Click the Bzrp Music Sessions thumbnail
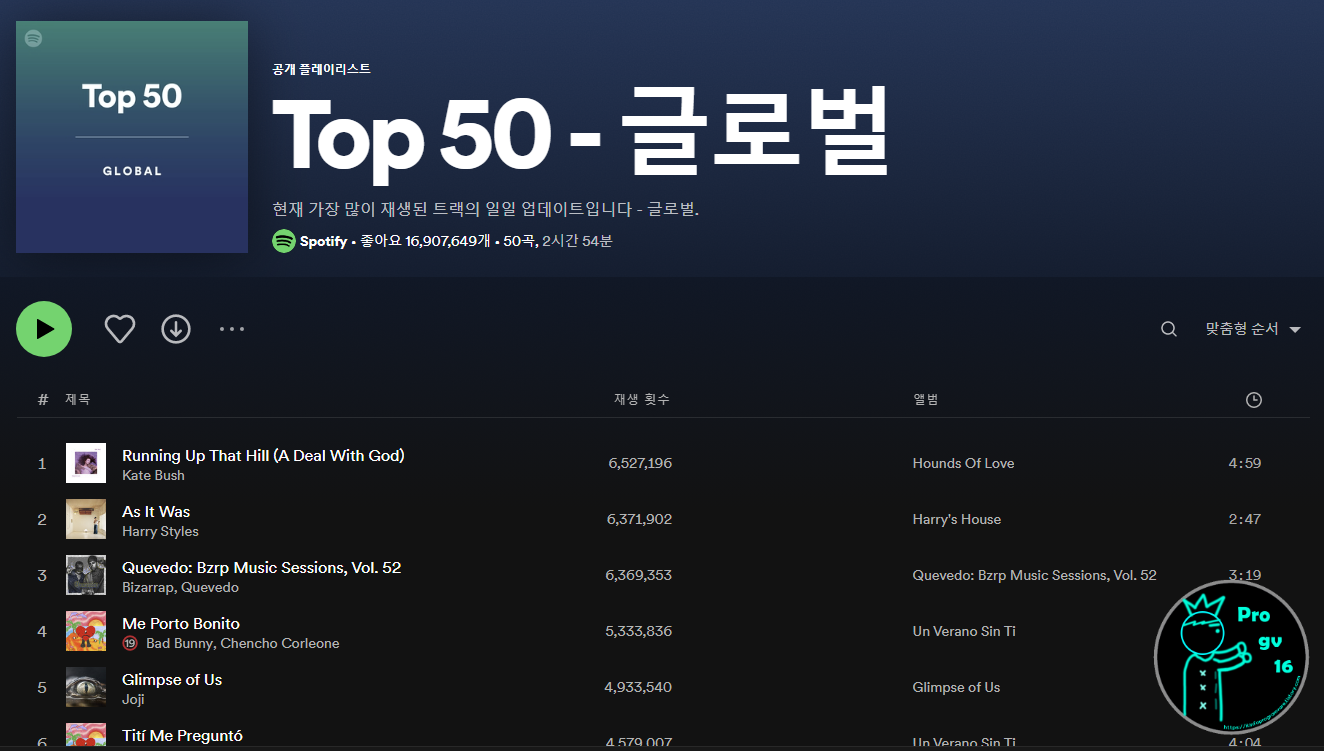Screen dimensions: 1324x751 pyautogui.click(x=86, y=575)
